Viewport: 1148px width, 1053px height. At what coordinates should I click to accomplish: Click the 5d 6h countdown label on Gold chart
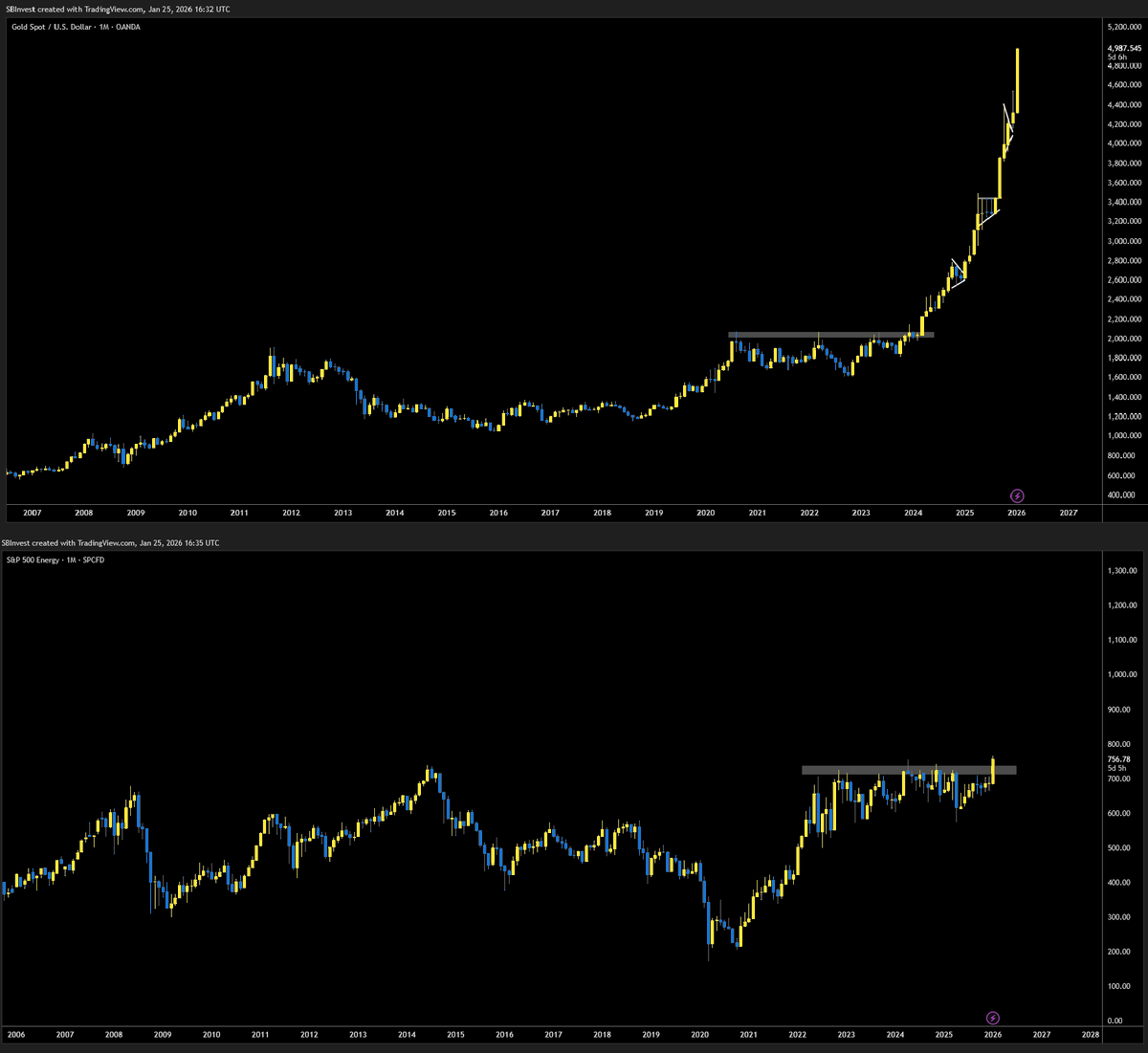tap(1117, 56)
